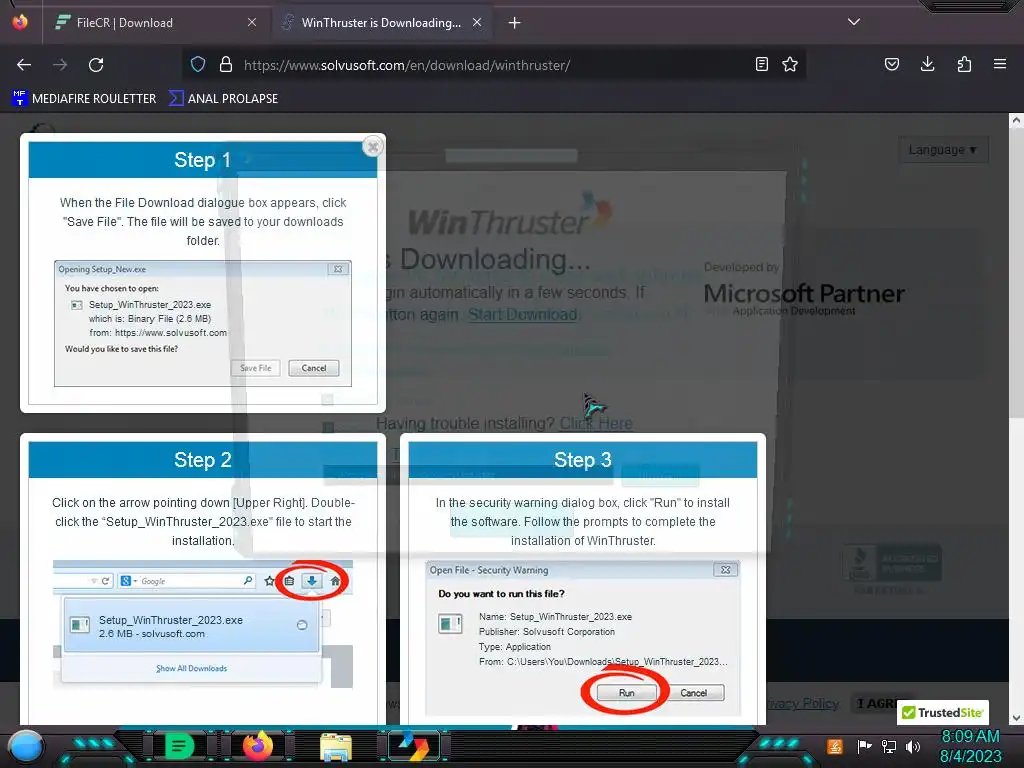Reload the current page
1024x768 pixels.
pos(96,65)
